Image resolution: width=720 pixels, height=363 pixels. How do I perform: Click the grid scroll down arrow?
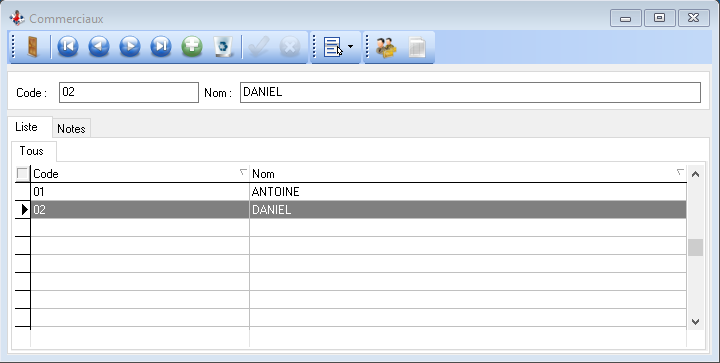point(695,322)
